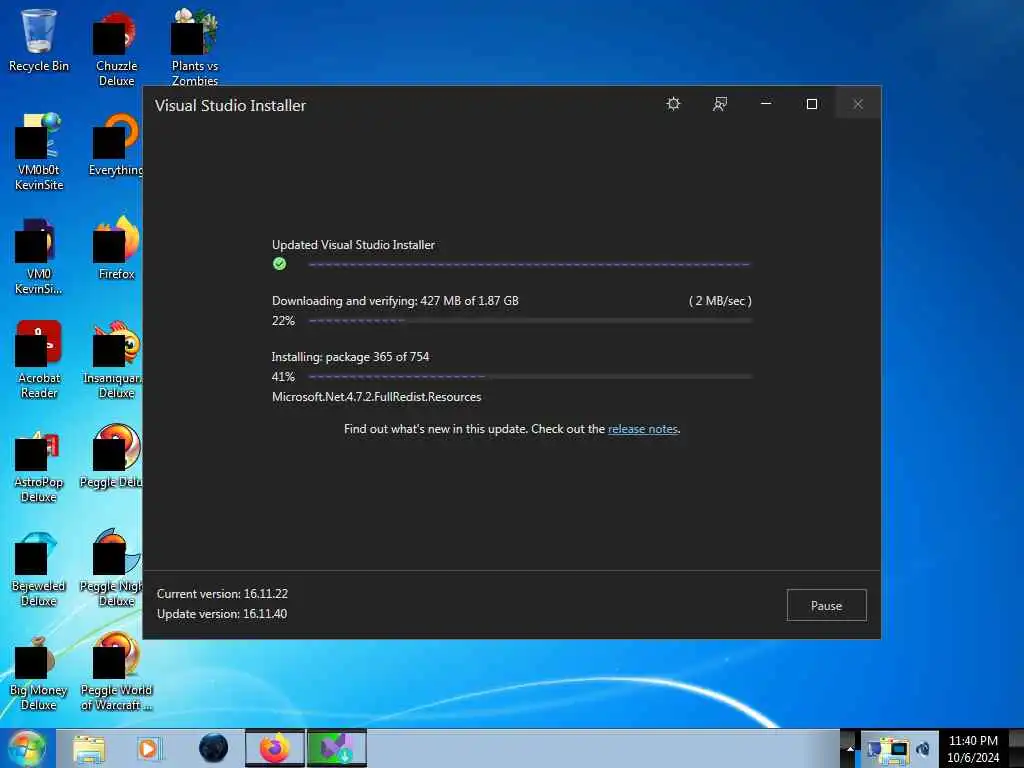Click the volume tray icon
Screen dimensions: 1024x768
click(923, 749)
